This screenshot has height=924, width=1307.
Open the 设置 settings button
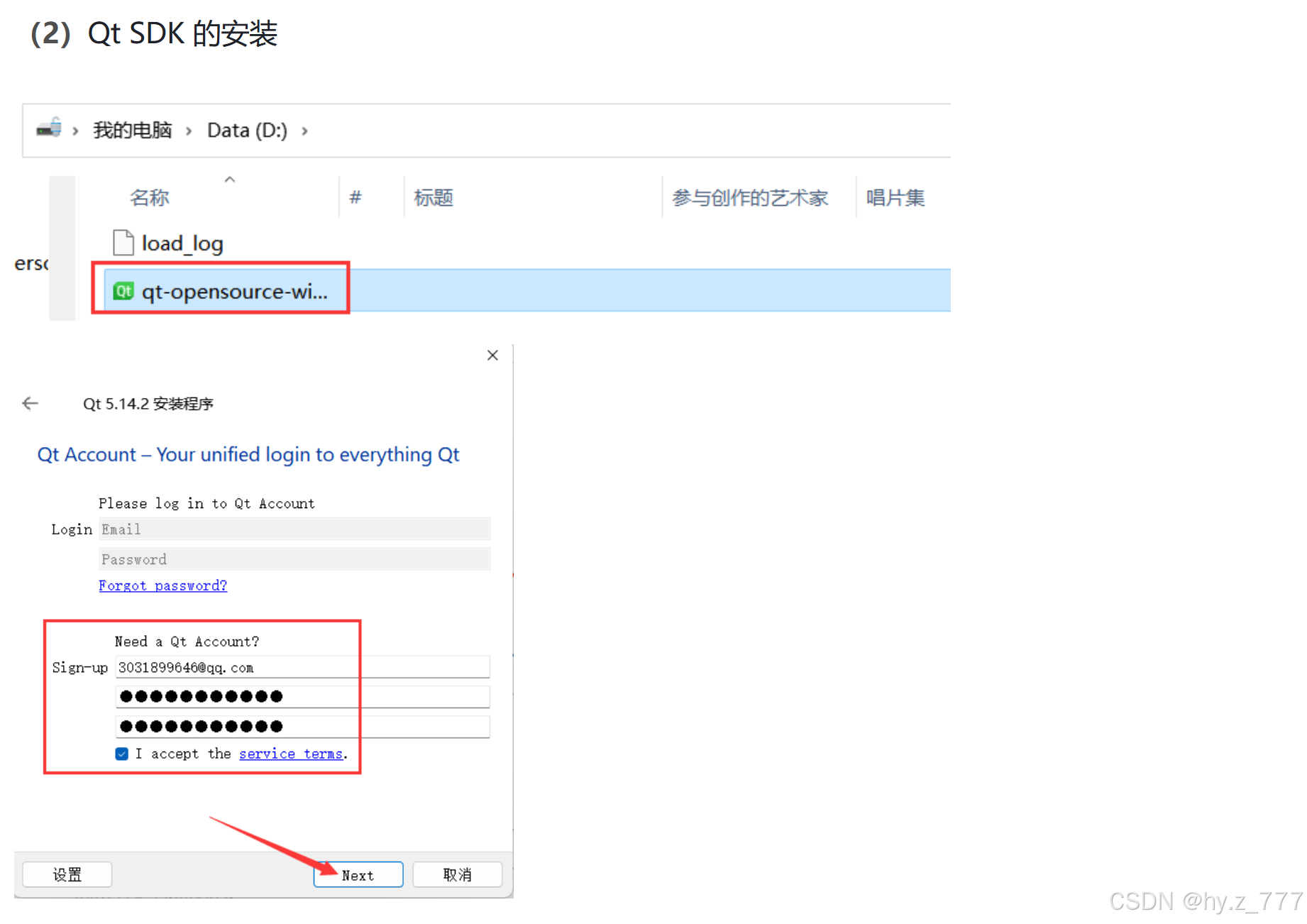pos(67,875)
